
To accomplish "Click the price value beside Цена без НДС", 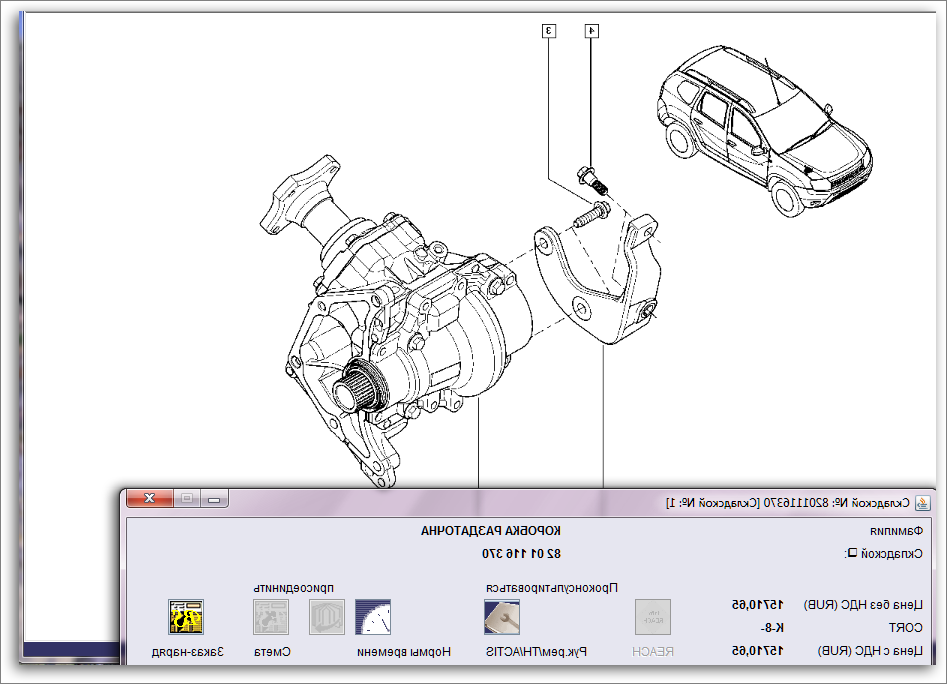I will pyautogui.click(x=758, y=605).
